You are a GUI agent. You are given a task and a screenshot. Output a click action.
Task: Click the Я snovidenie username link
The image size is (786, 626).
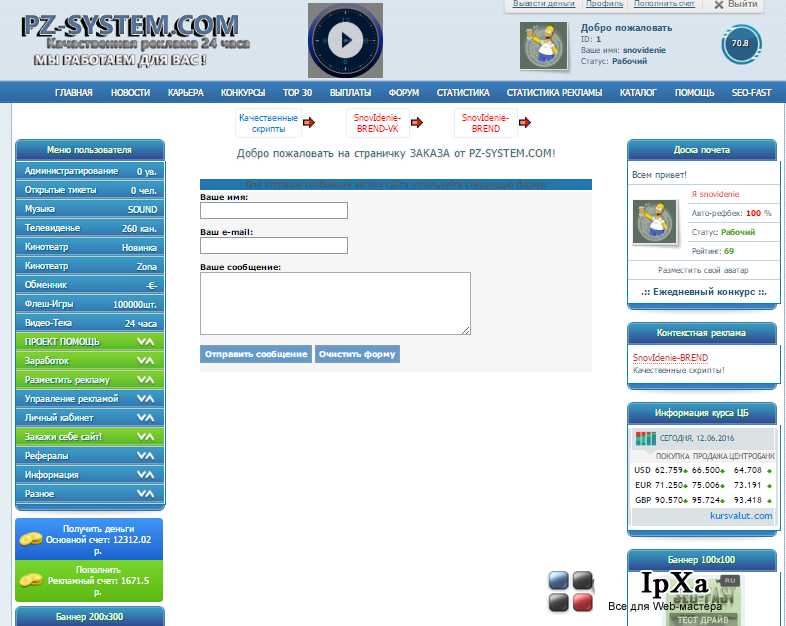pyautogui.click(x=715, y=194)
